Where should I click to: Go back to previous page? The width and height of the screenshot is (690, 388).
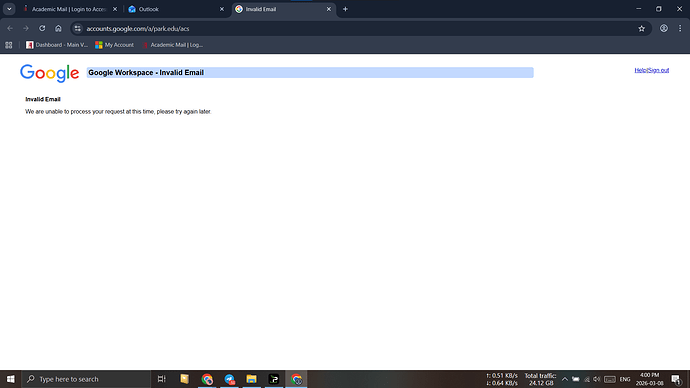coord(10,28)
